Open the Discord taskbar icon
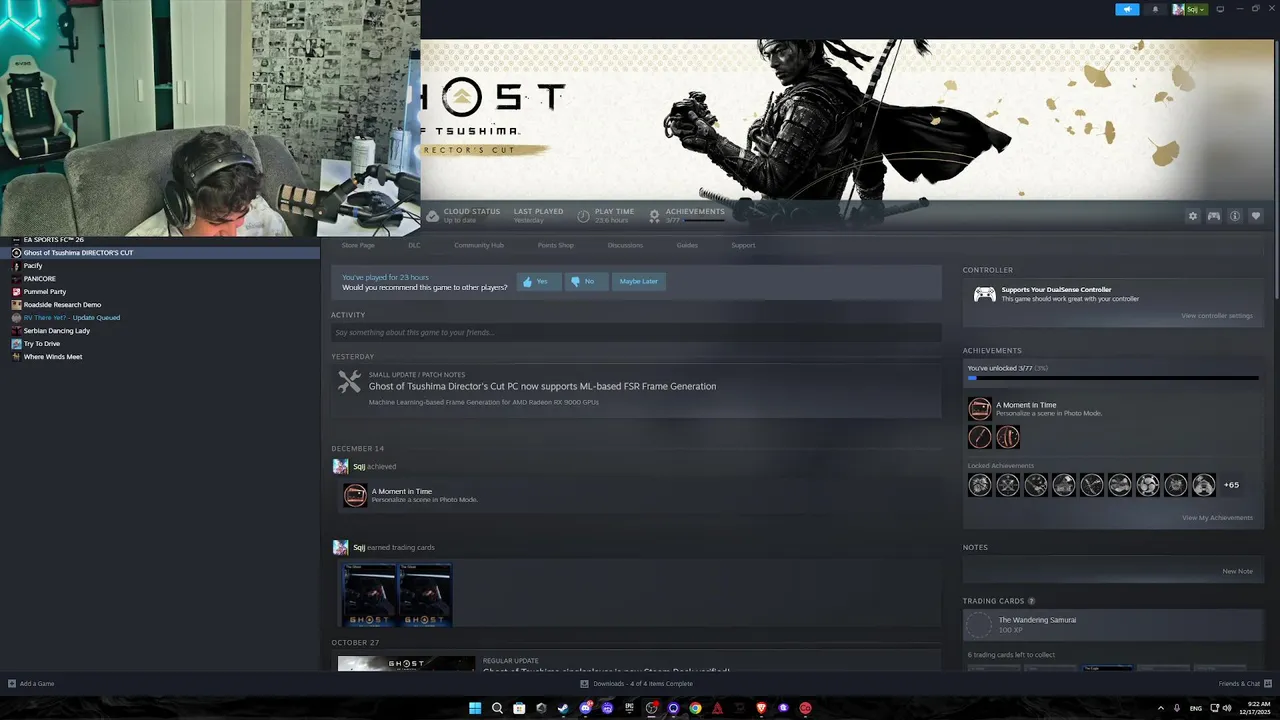 585,708
